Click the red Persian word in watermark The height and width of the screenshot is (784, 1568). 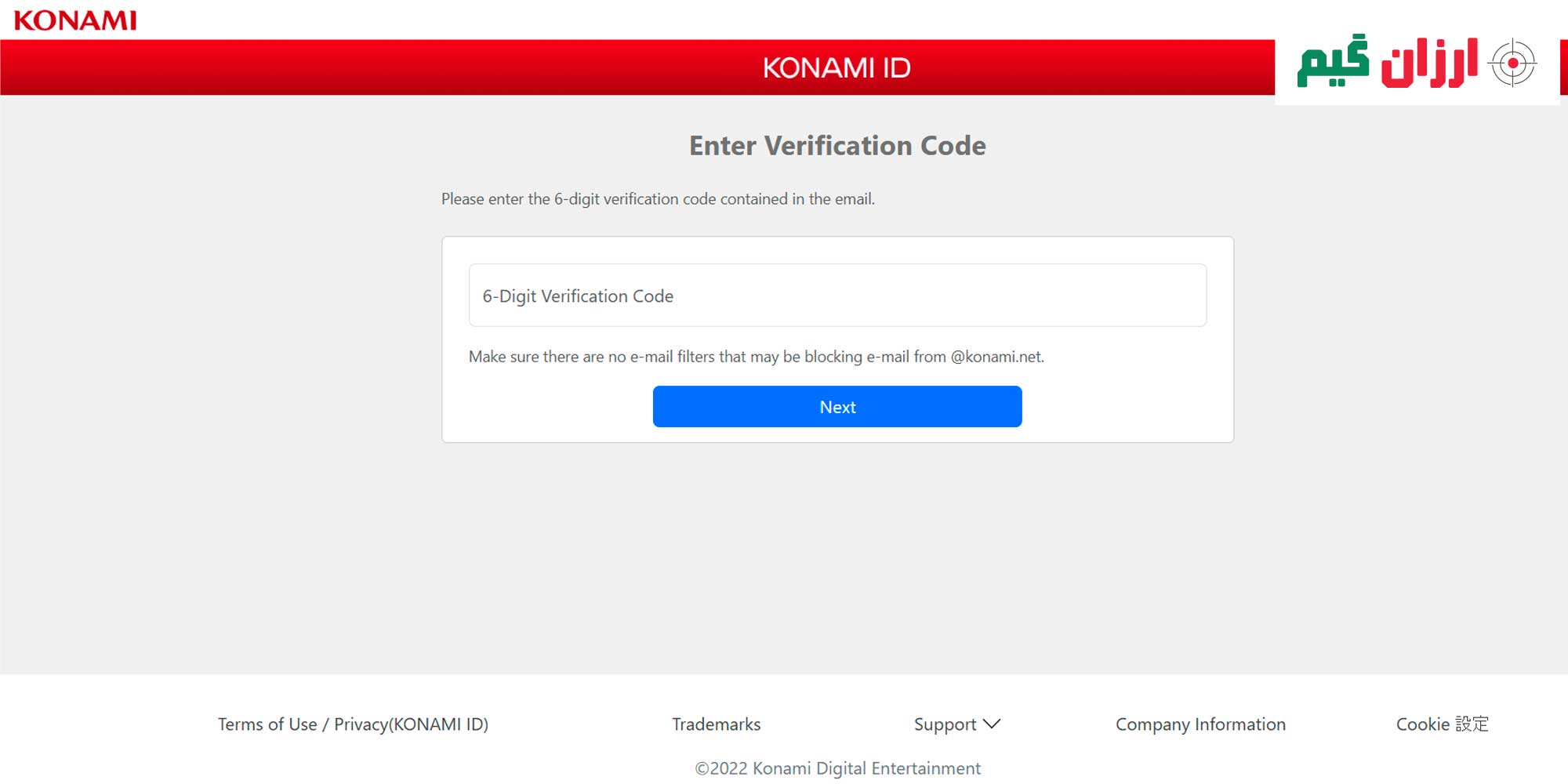coord(1429,63)
